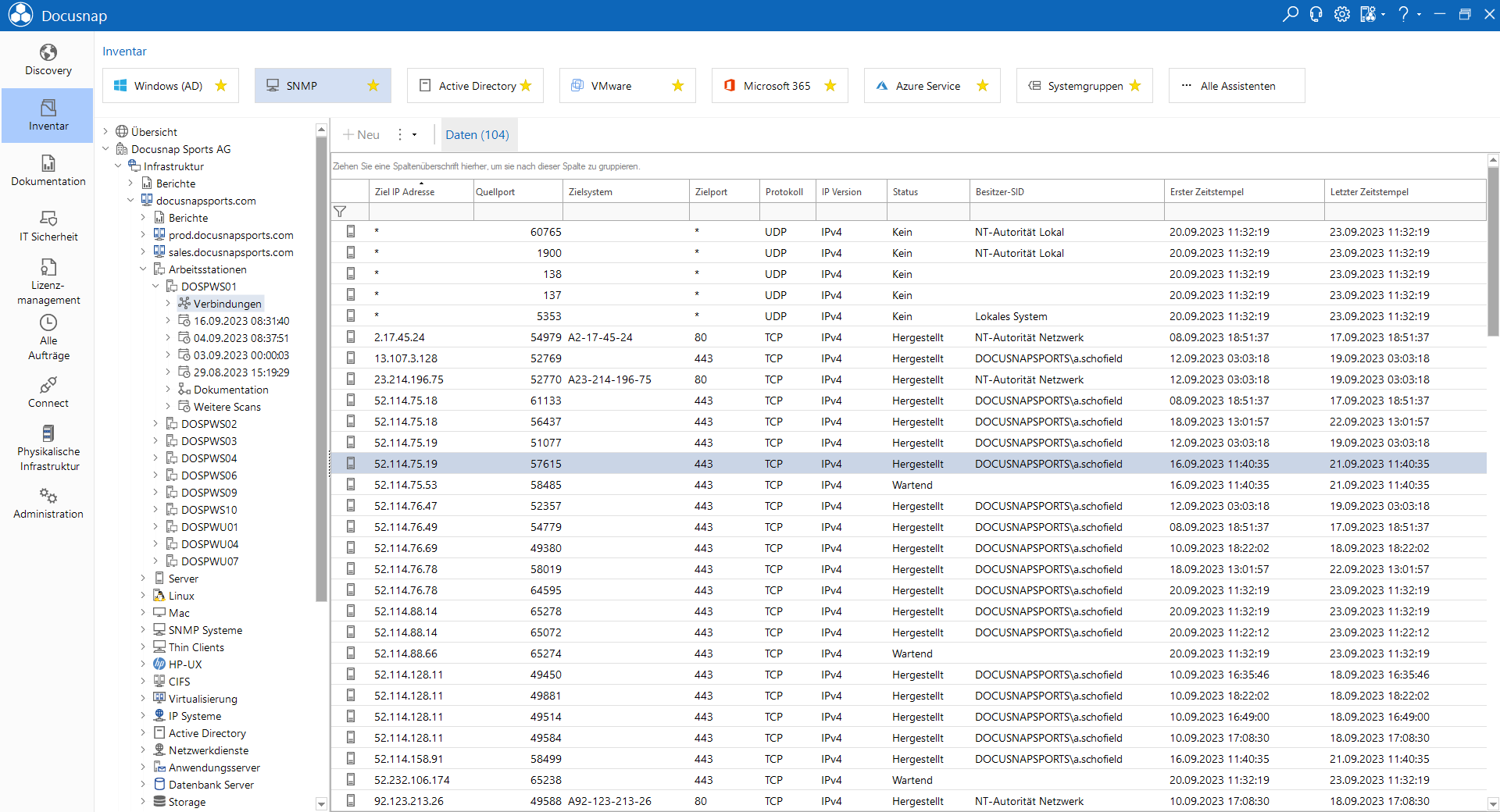
Task: Sort by Ziel IP Adresse column header
Action: pos(421,191)
